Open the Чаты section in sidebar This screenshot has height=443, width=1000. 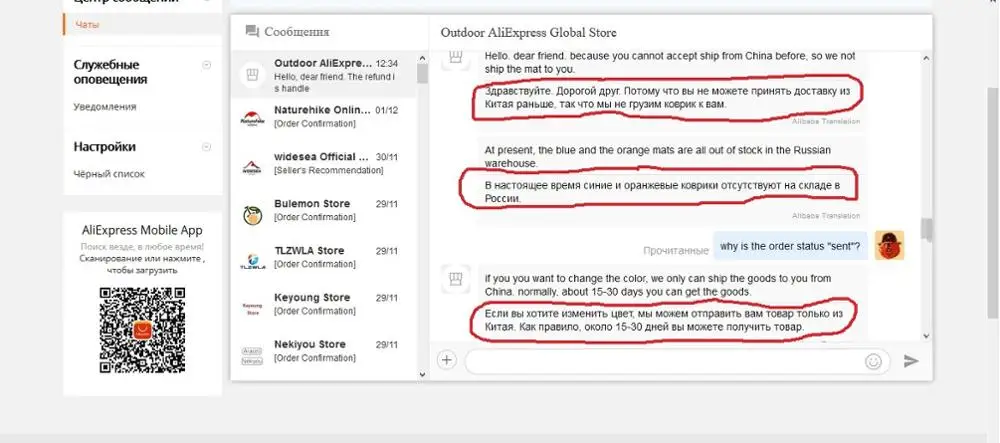click(87, 24)
